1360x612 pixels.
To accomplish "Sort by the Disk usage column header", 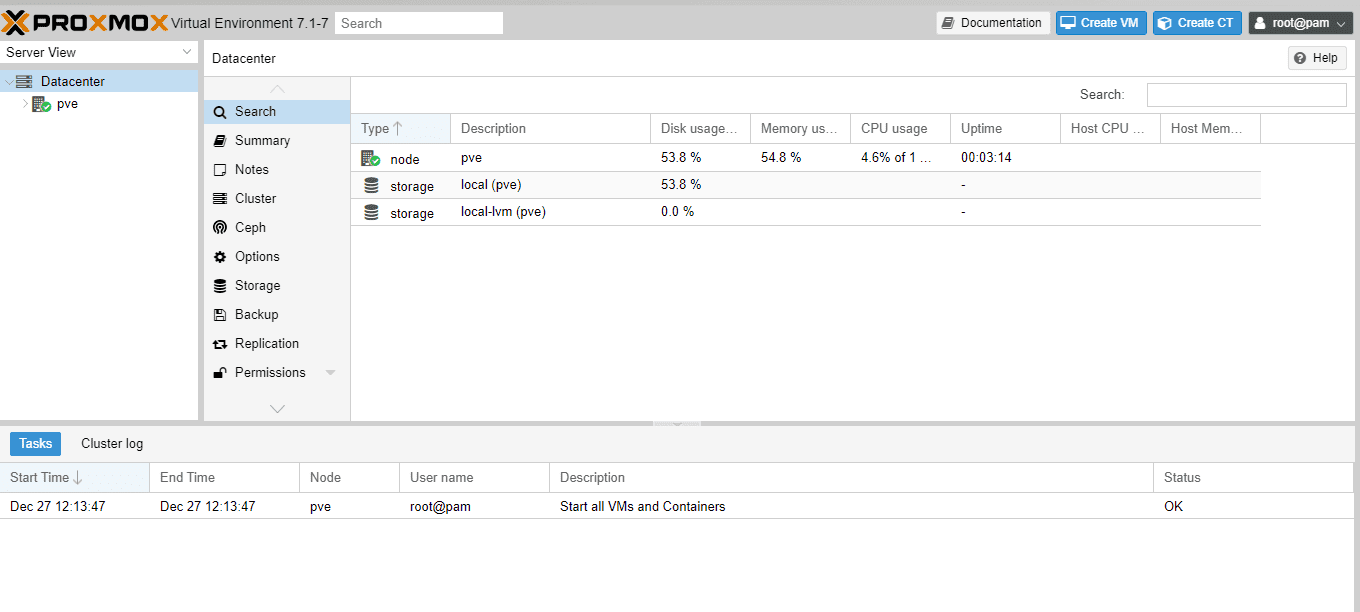I will (x=700, y=129).
